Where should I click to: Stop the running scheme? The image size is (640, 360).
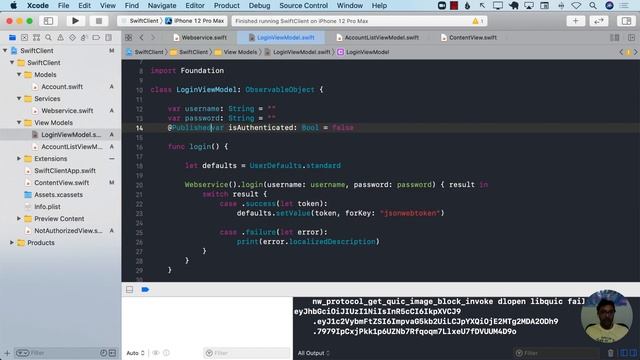pyautogui.click(x=99, y=21)
